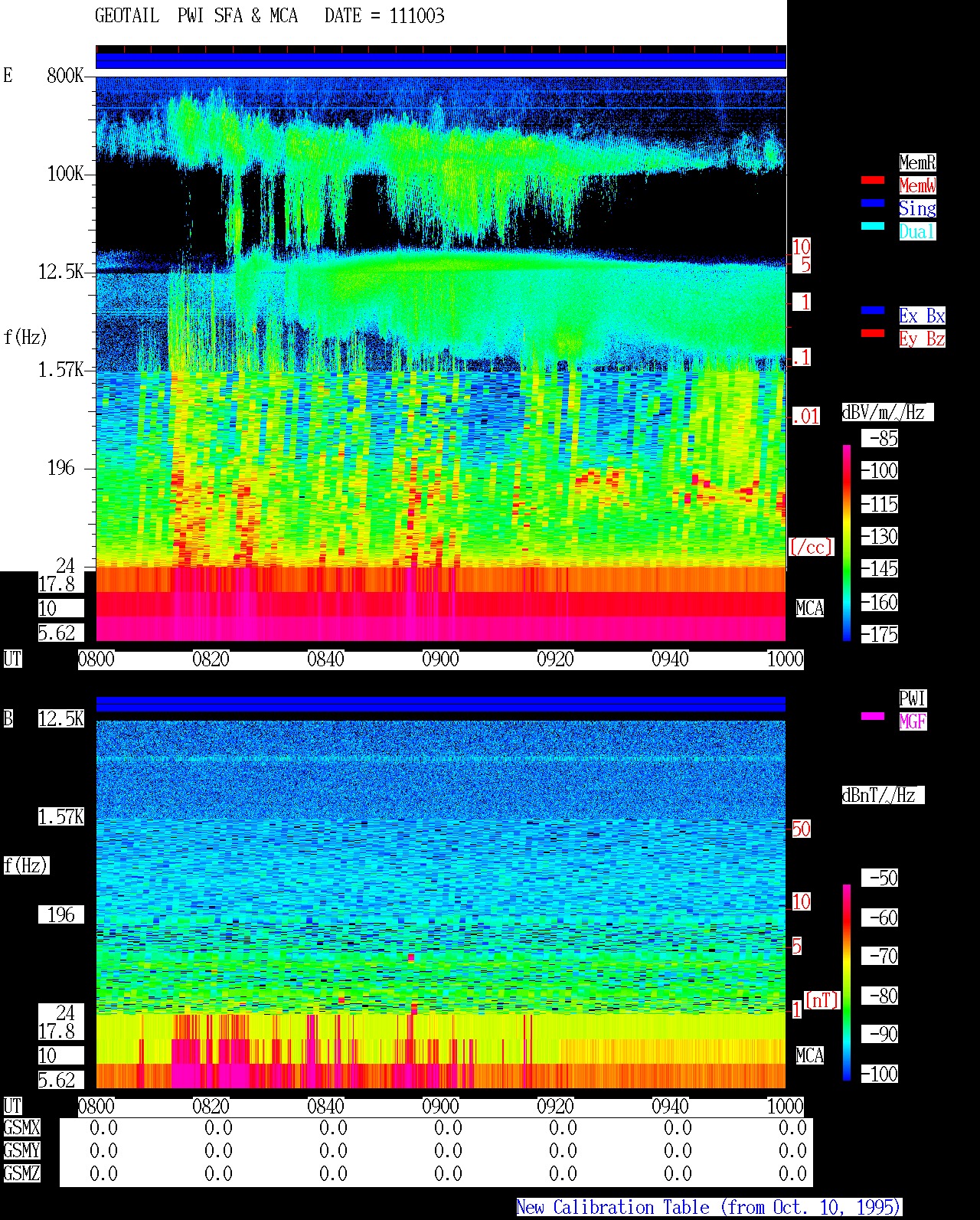Click the MemR legend label
980x1220 pixels.
pos(917,162)
